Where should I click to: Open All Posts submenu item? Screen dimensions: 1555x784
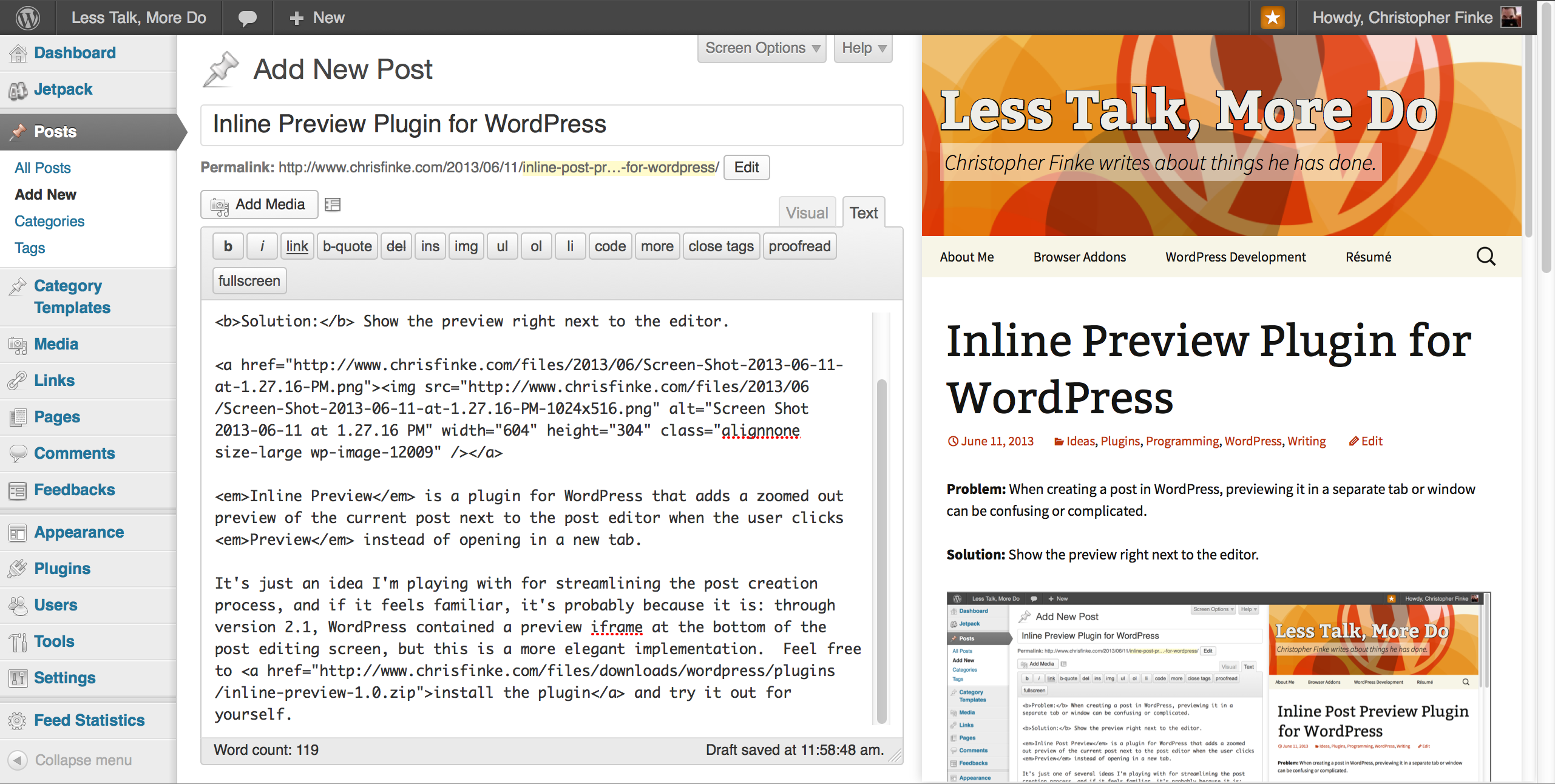pyautogui.click(x=43, y=168)
